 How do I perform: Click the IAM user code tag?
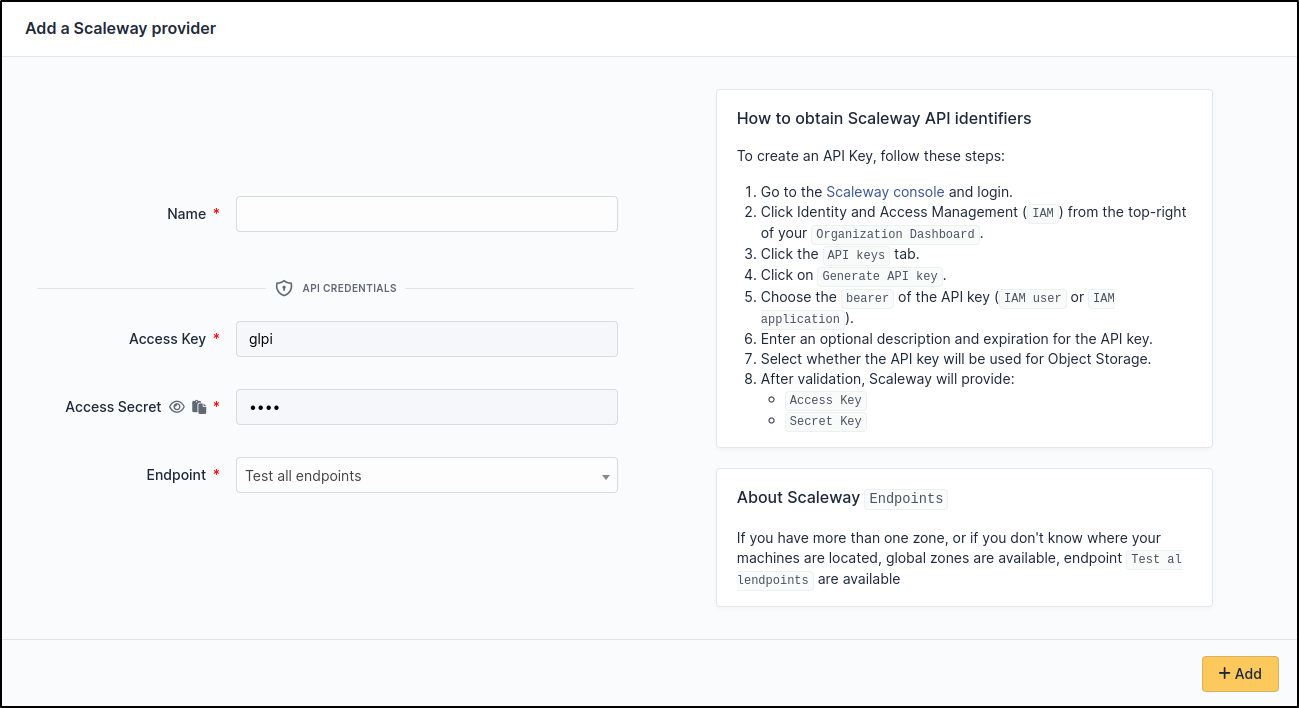[x=1032, y=298]
